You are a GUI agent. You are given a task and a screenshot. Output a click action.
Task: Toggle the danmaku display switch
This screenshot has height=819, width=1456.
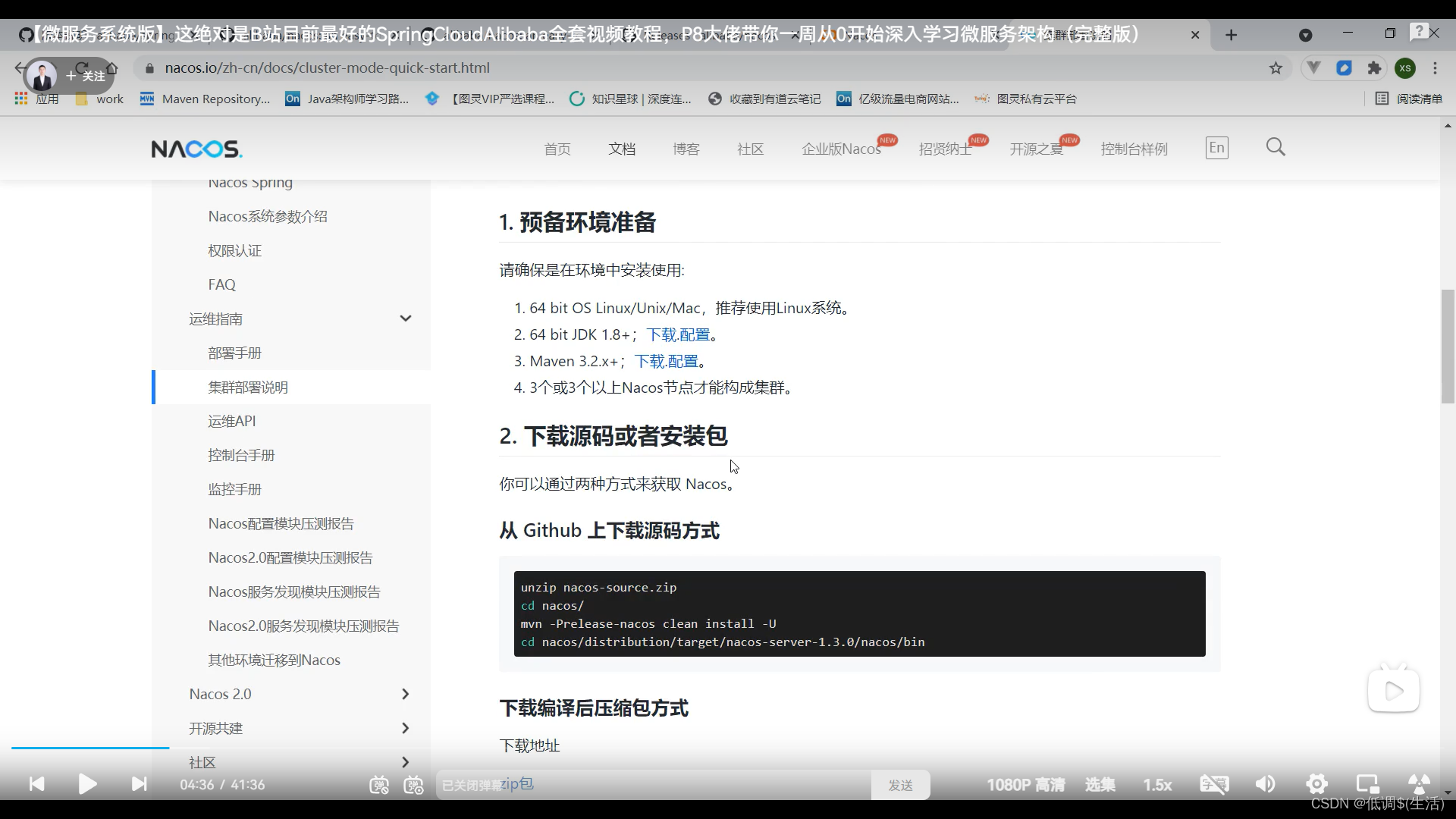(379, 785)
